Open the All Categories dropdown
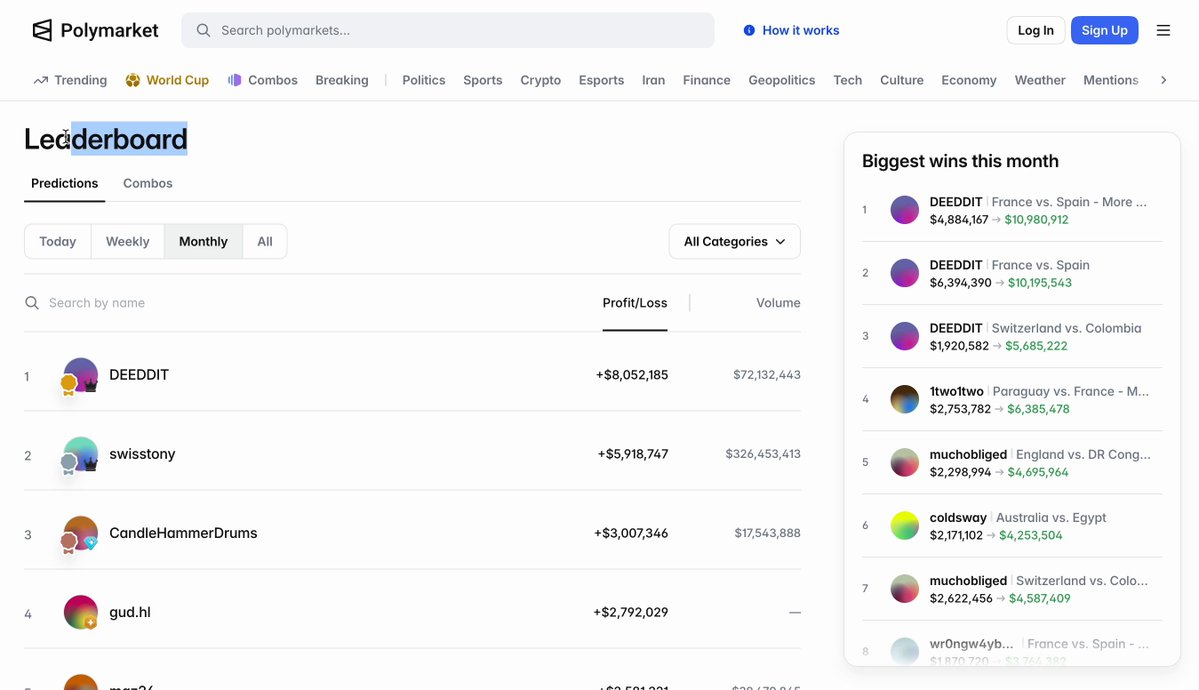The width and height of the screenshot is (1199, 690). (x=735, y=242)
